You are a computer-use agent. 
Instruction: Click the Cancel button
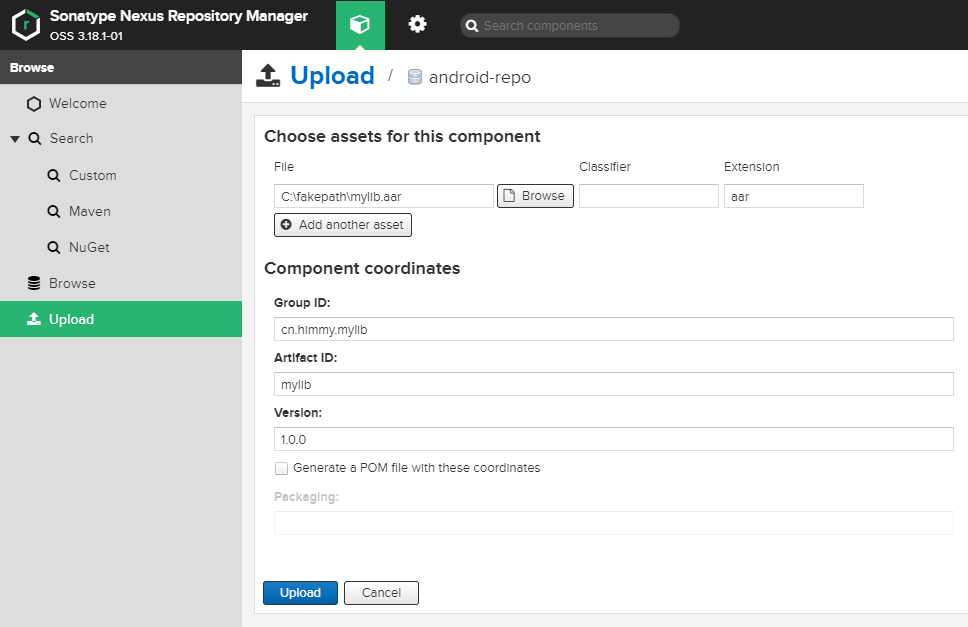(x=382, y=593)
